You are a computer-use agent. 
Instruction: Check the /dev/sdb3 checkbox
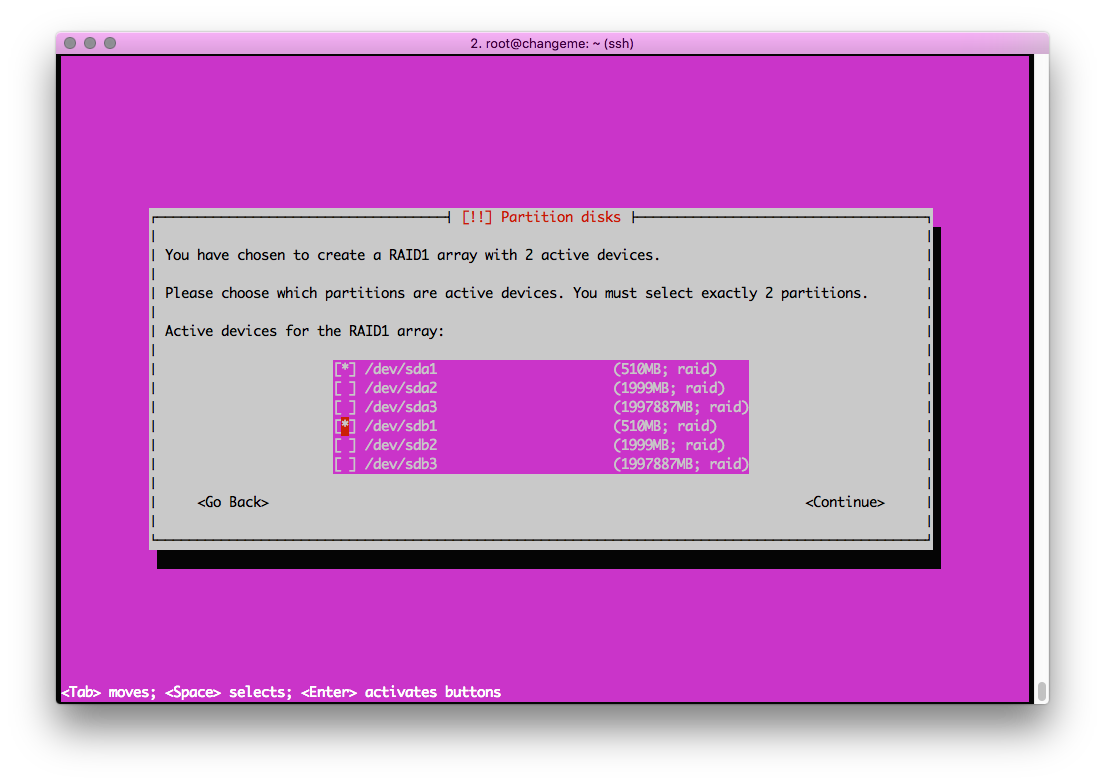(x=345, y=464)
